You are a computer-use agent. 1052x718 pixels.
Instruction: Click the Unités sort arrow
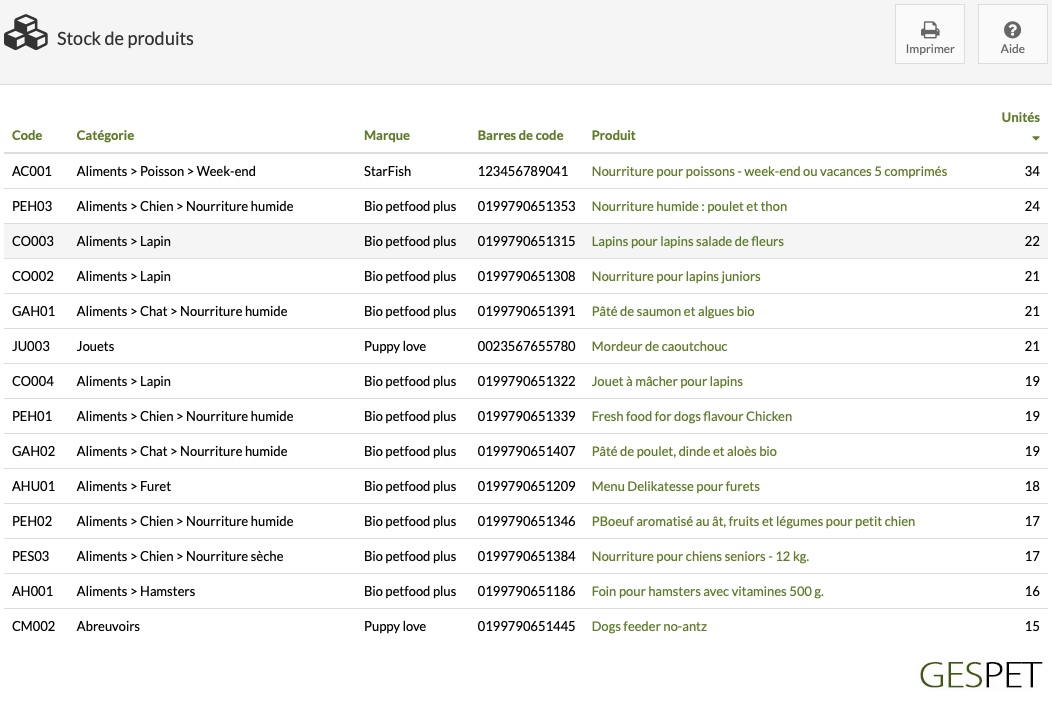(x=1035, y=138)
